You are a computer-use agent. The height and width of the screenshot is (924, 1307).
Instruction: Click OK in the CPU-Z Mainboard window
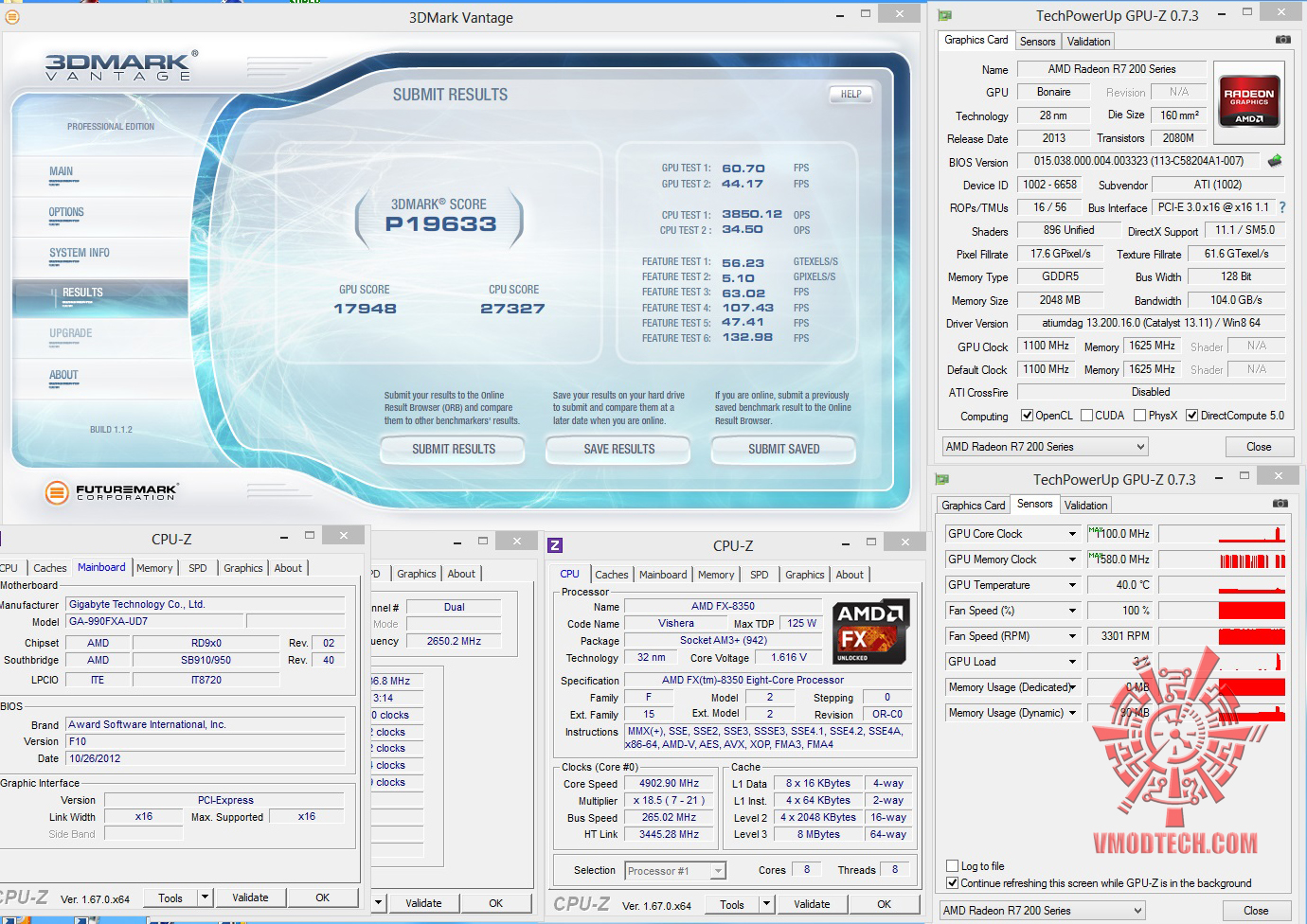(323, 897)
